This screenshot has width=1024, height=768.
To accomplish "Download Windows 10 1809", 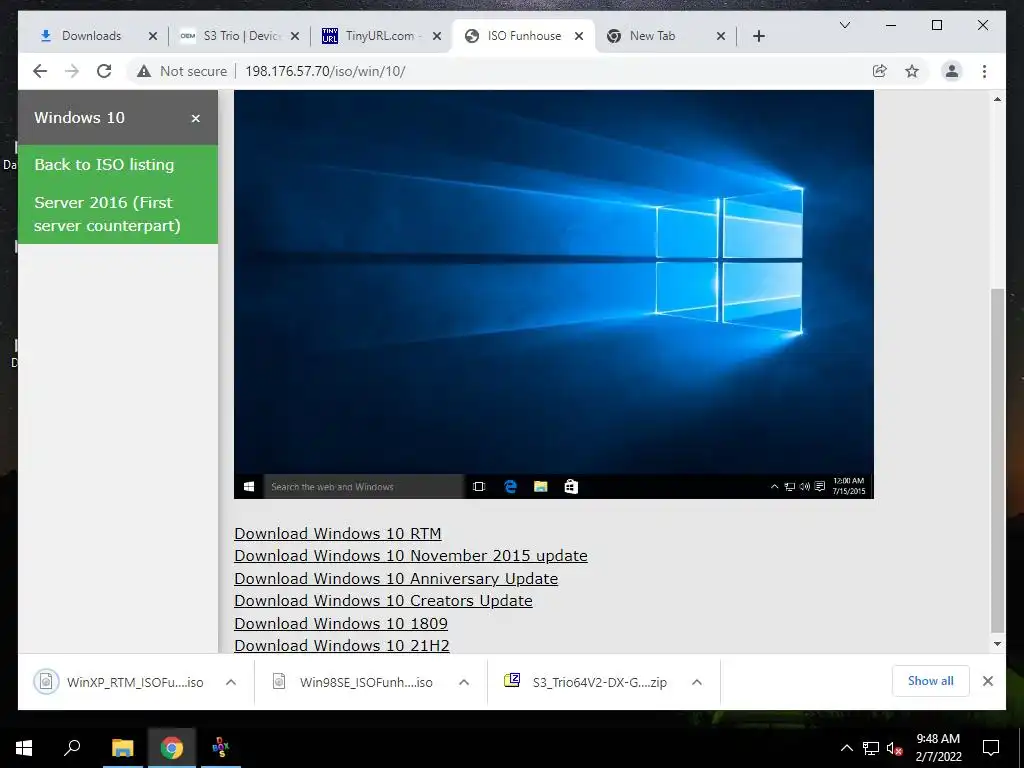I will point(341,624).
